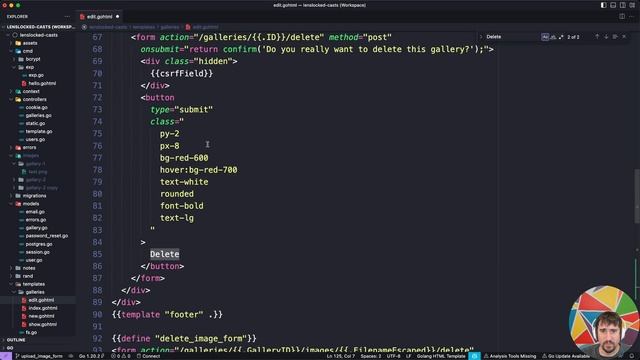Change indentation via Spaces: 2
Image resolution: width=640 pixels, height=360 pixels.
[x=371, y=356]
